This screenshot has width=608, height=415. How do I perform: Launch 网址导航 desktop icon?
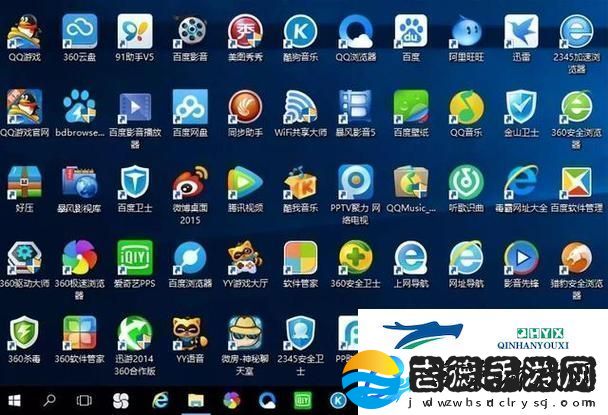point(466,258)
